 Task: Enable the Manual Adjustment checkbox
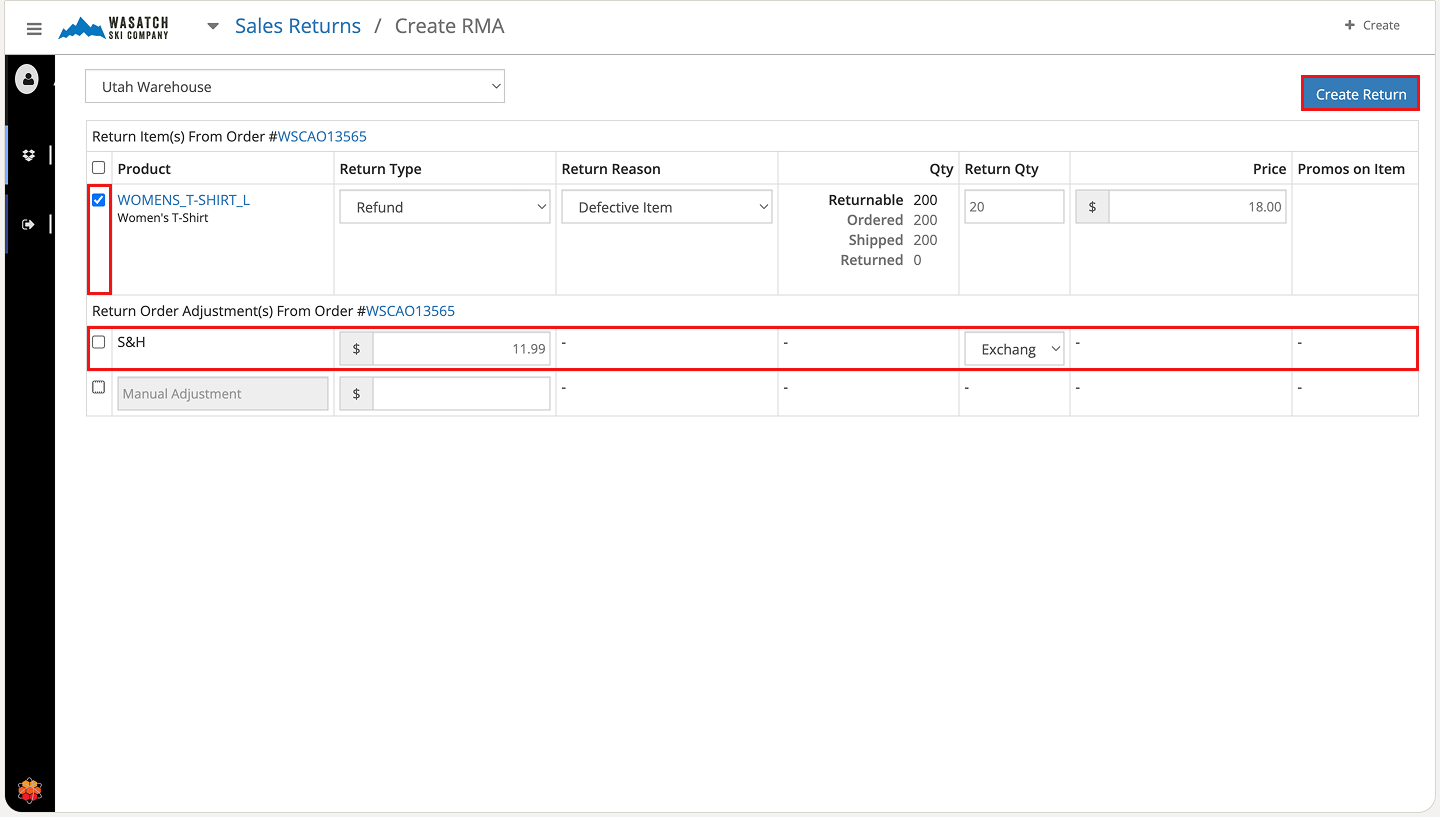(99, 388)
